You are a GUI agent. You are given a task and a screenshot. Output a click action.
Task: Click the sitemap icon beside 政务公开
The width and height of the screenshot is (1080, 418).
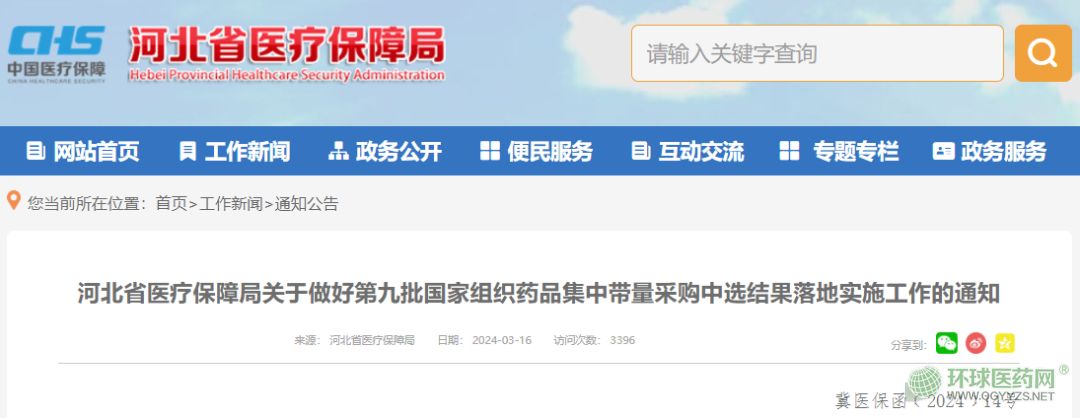coord(338,151)
